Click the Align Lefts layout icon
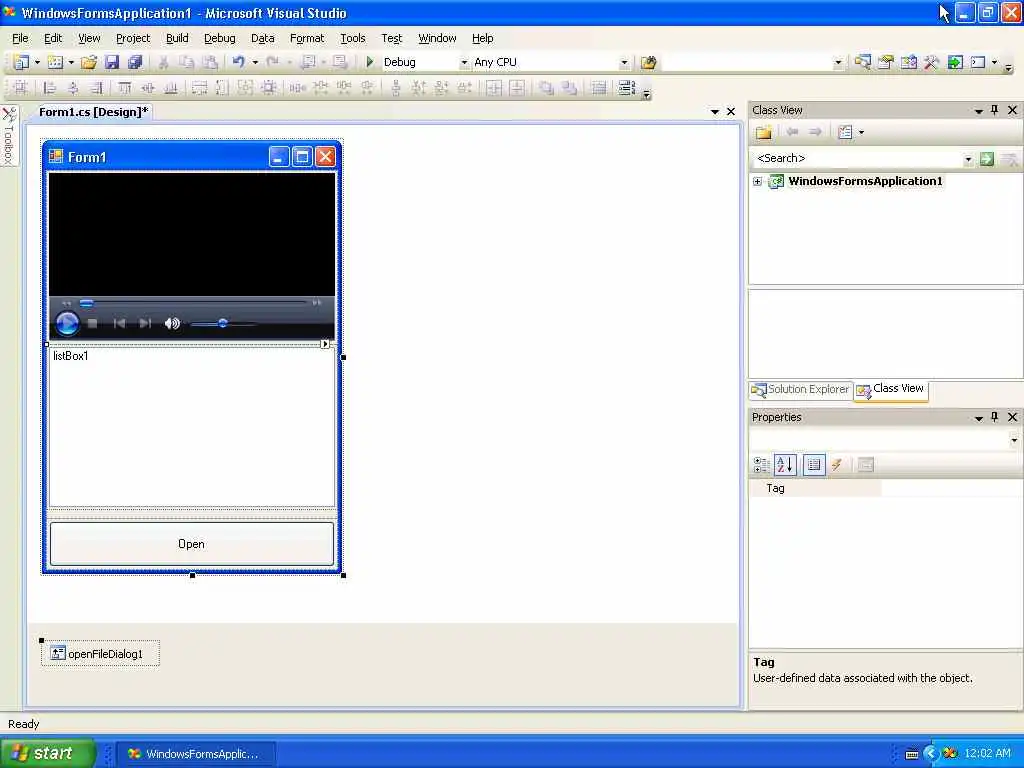The height and width of the screenshot is (768, 1024). coord(49,87)
